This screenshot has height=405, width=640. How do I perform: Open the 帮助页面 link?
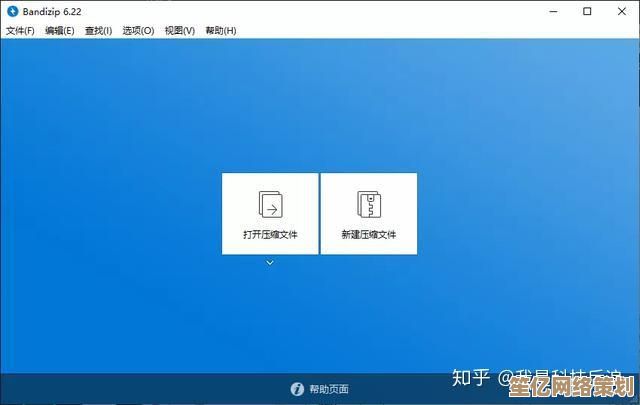click(329, 389)
